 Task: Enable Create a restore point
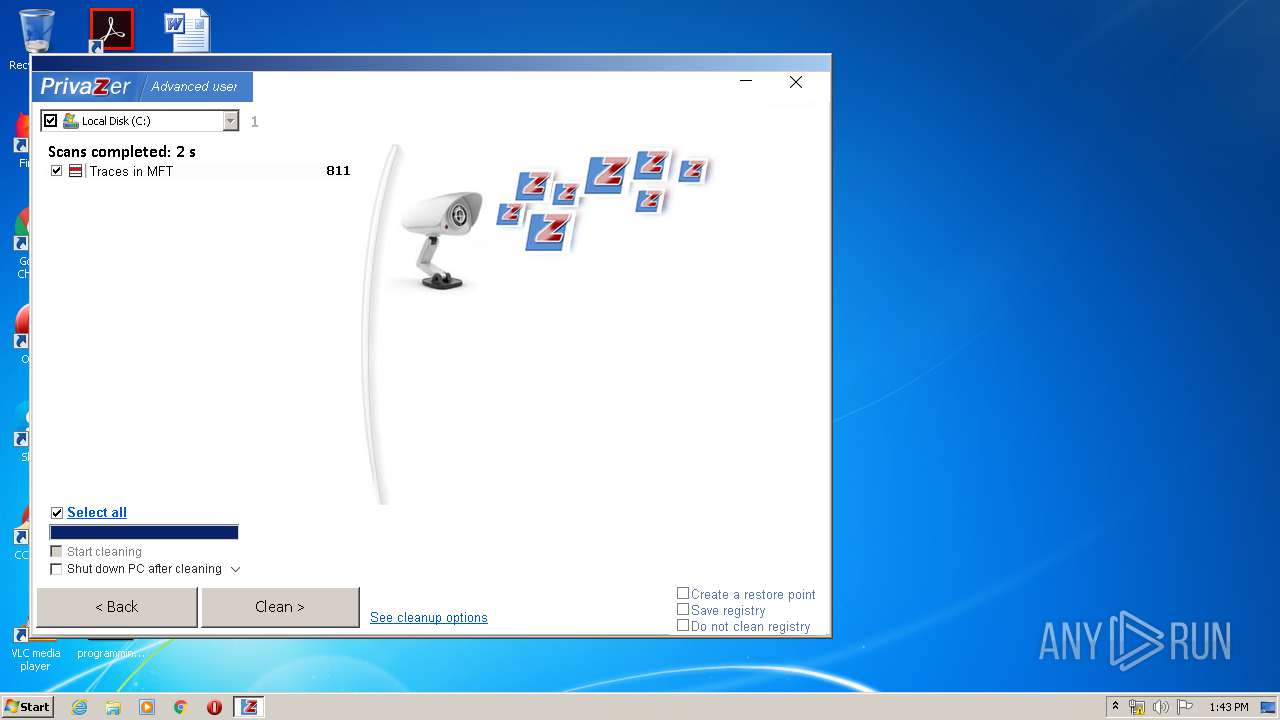pos(683,593)
